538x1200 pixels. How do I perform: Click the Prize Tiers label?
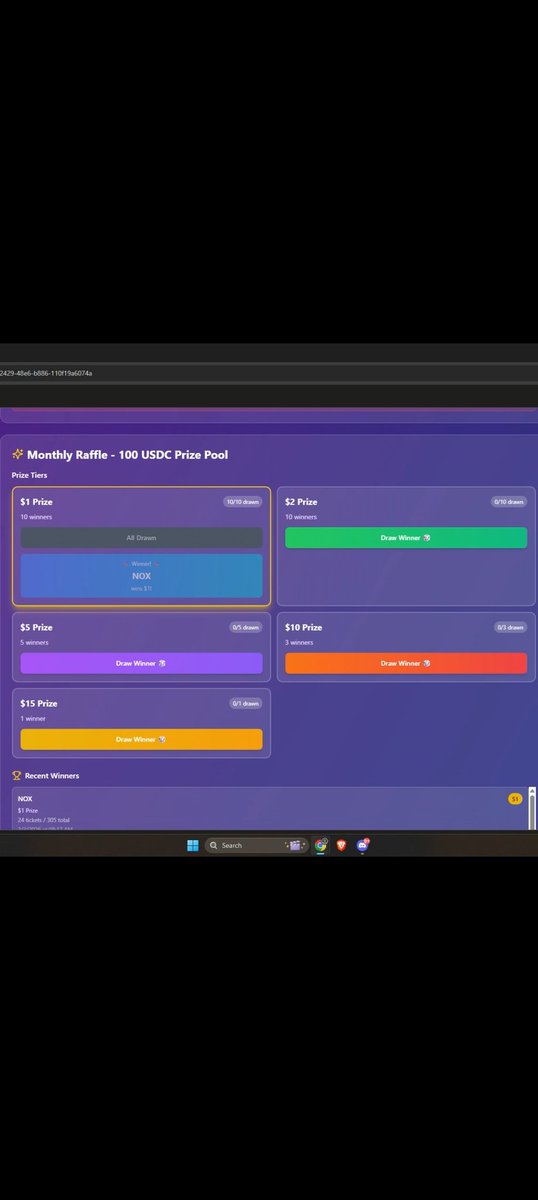(x=31, y=475)
